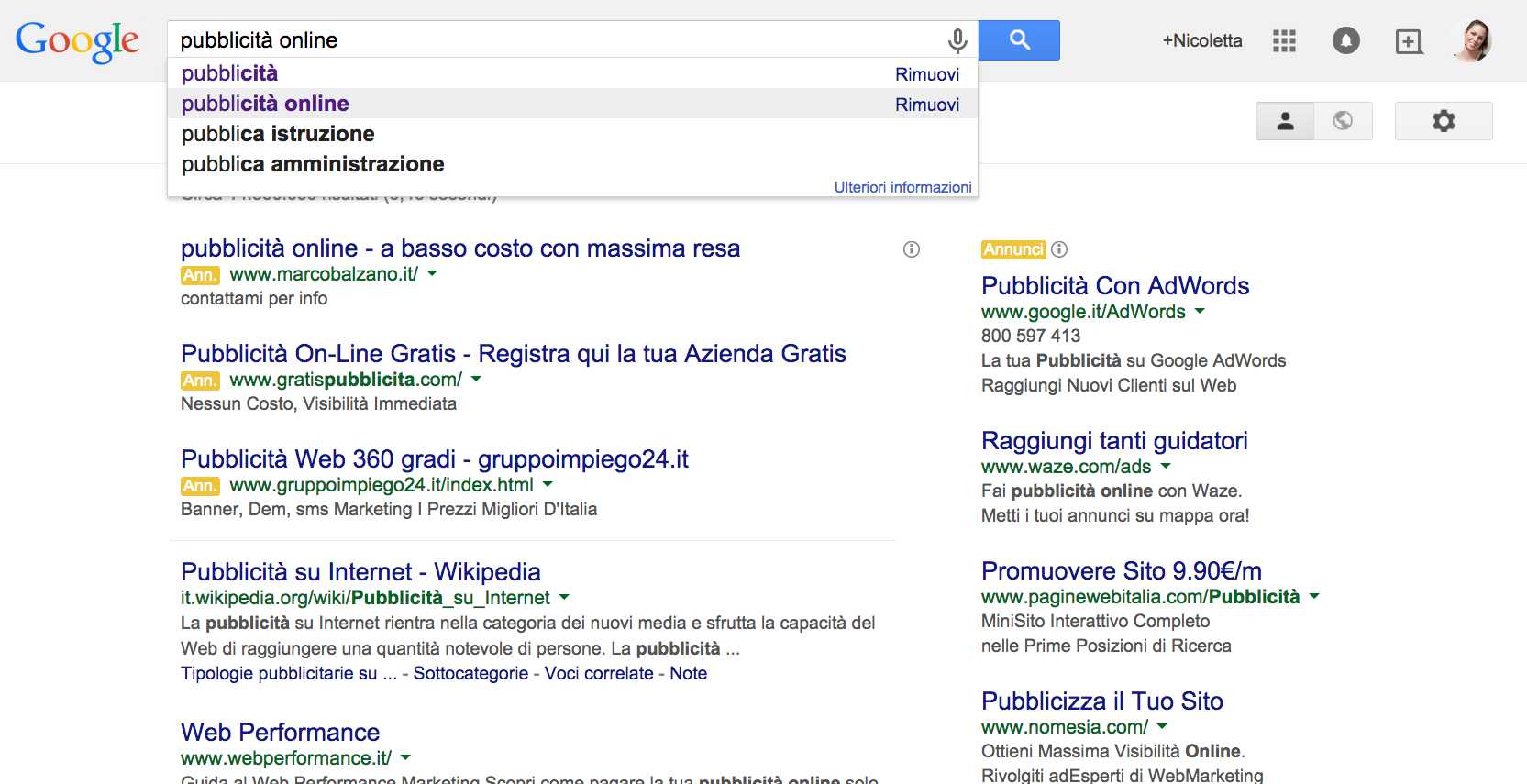
Task: Click the microphone voice search icon
Action: pyautogui.click(x=957, y=40)
